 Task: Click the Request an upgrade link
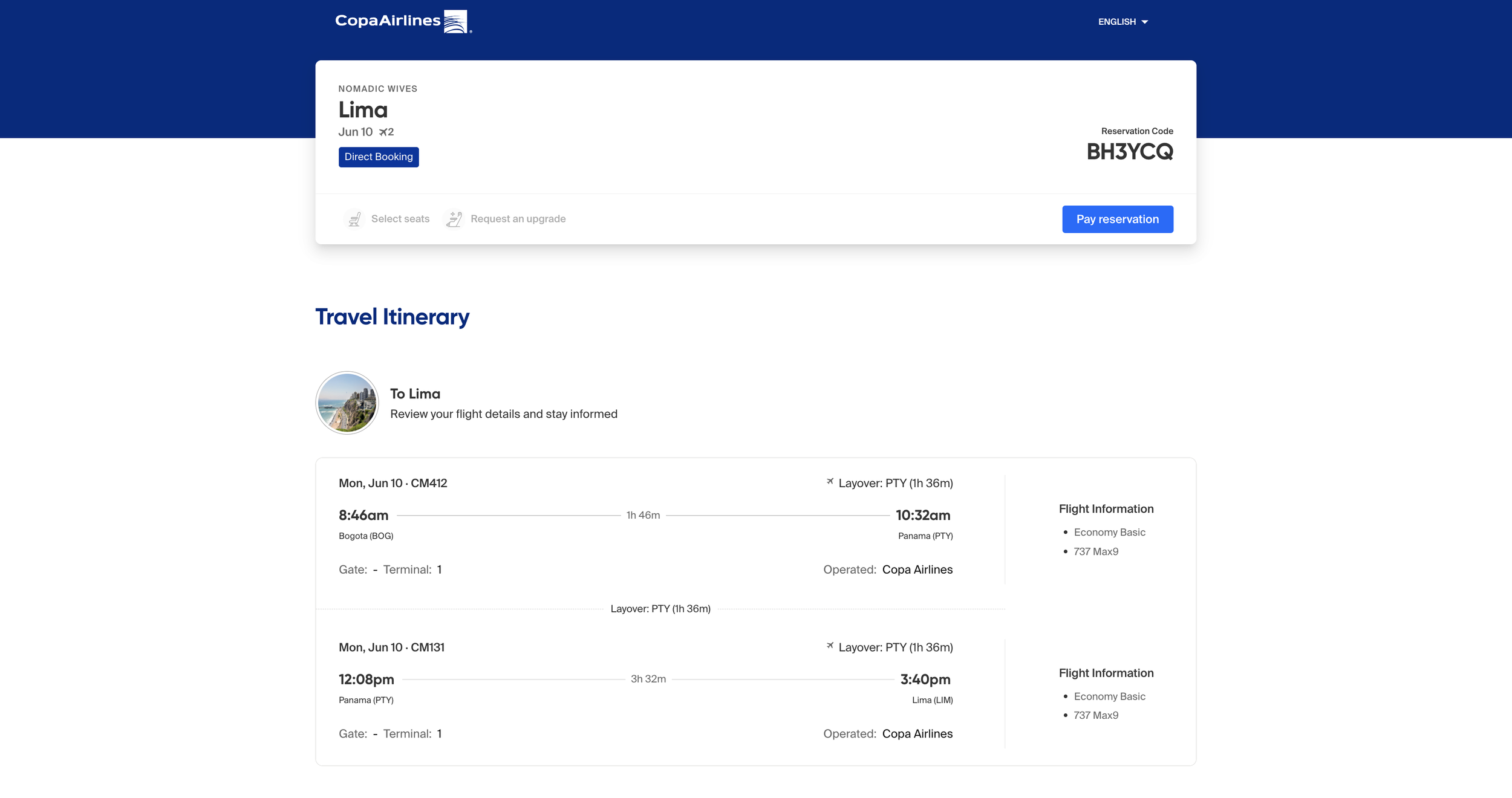(518, 219)
